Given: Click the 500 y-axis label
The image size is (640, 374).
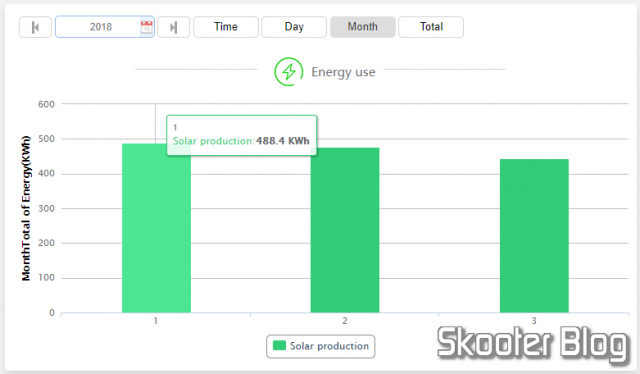Looking at the screenshot, I should (46, 139).
